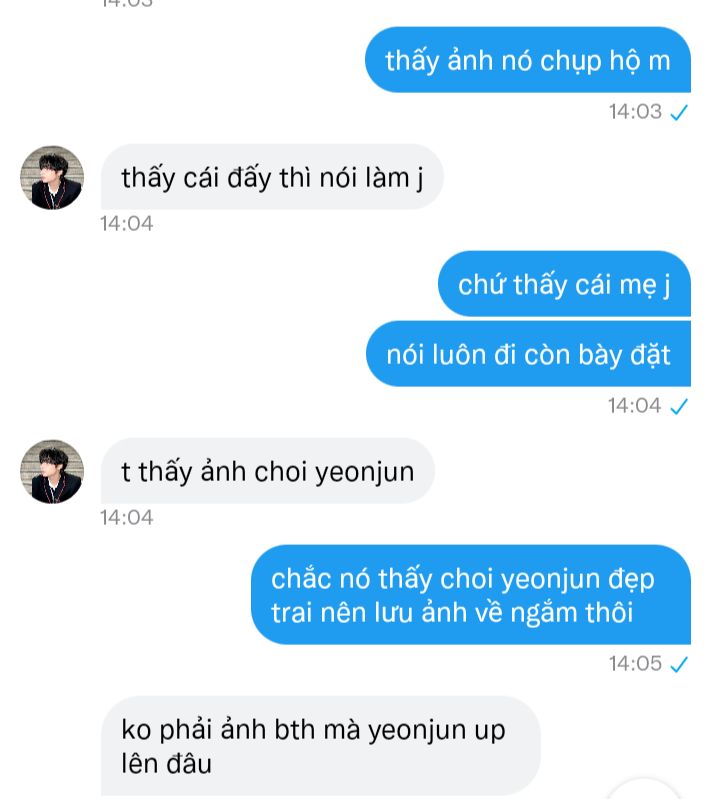Tap the 'chứ thấy cái mẹ j' message bubble
The image size is (720, 799).
click(x=564, y=284)
